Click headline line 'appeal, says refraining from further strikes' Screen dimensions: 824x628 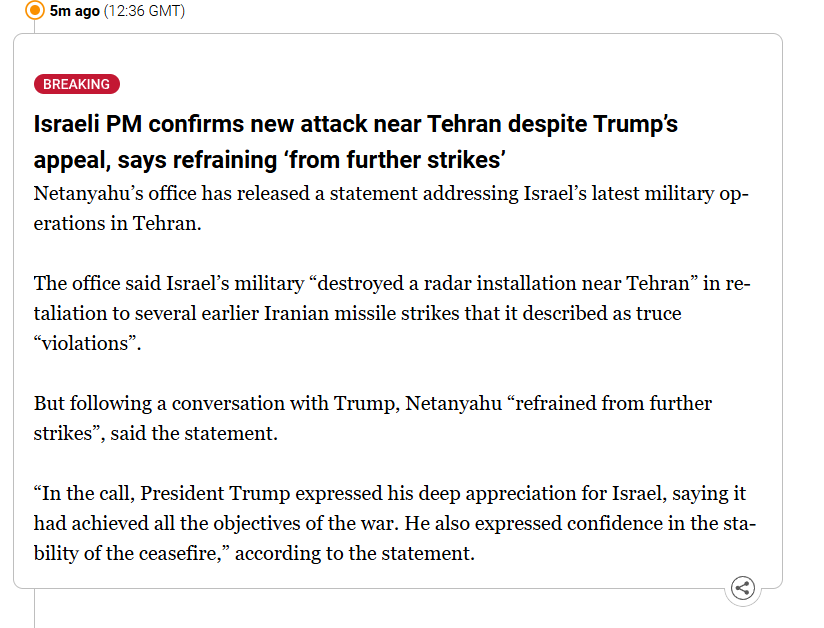(x=270, y=160)
